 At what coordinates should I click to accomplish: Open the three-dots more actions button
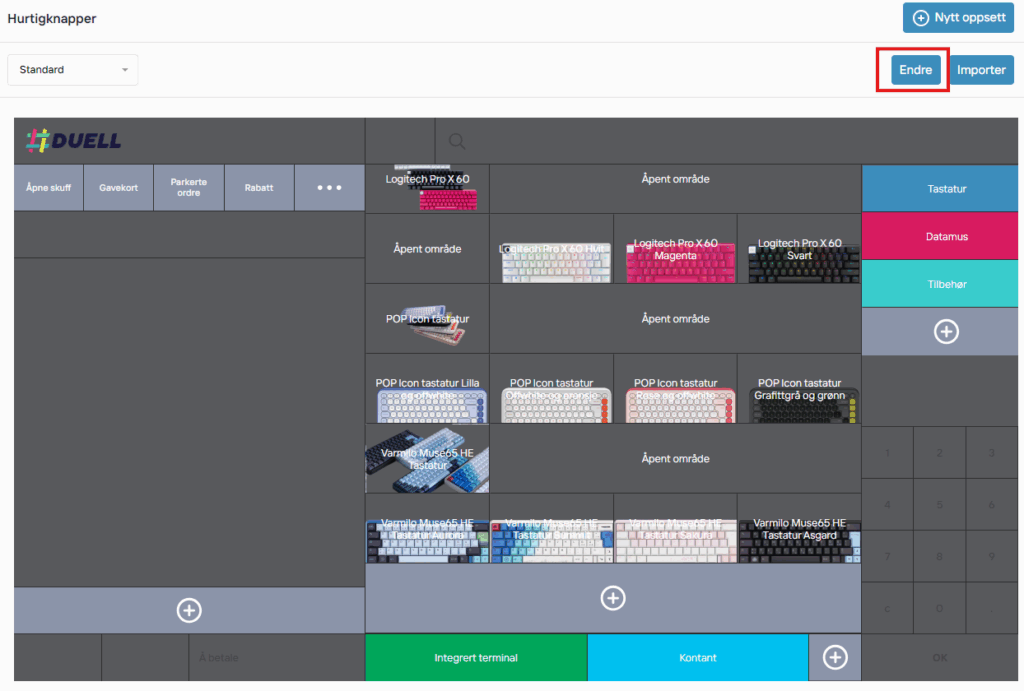pyautogui.click(x=329, y=188)
